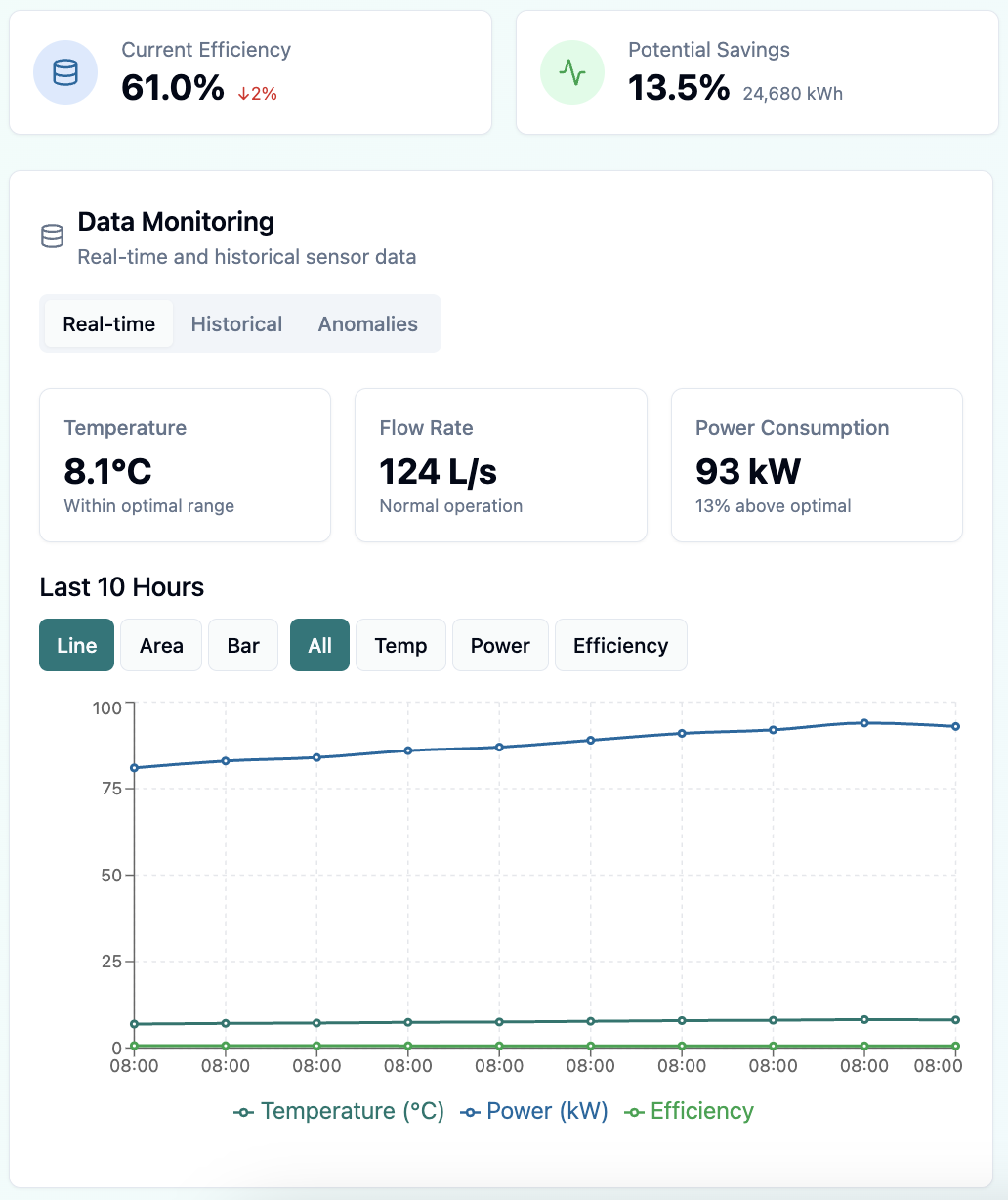Click the database icon on Current Efficiency card
The image size is (1008, 1200).
point(65,72)
